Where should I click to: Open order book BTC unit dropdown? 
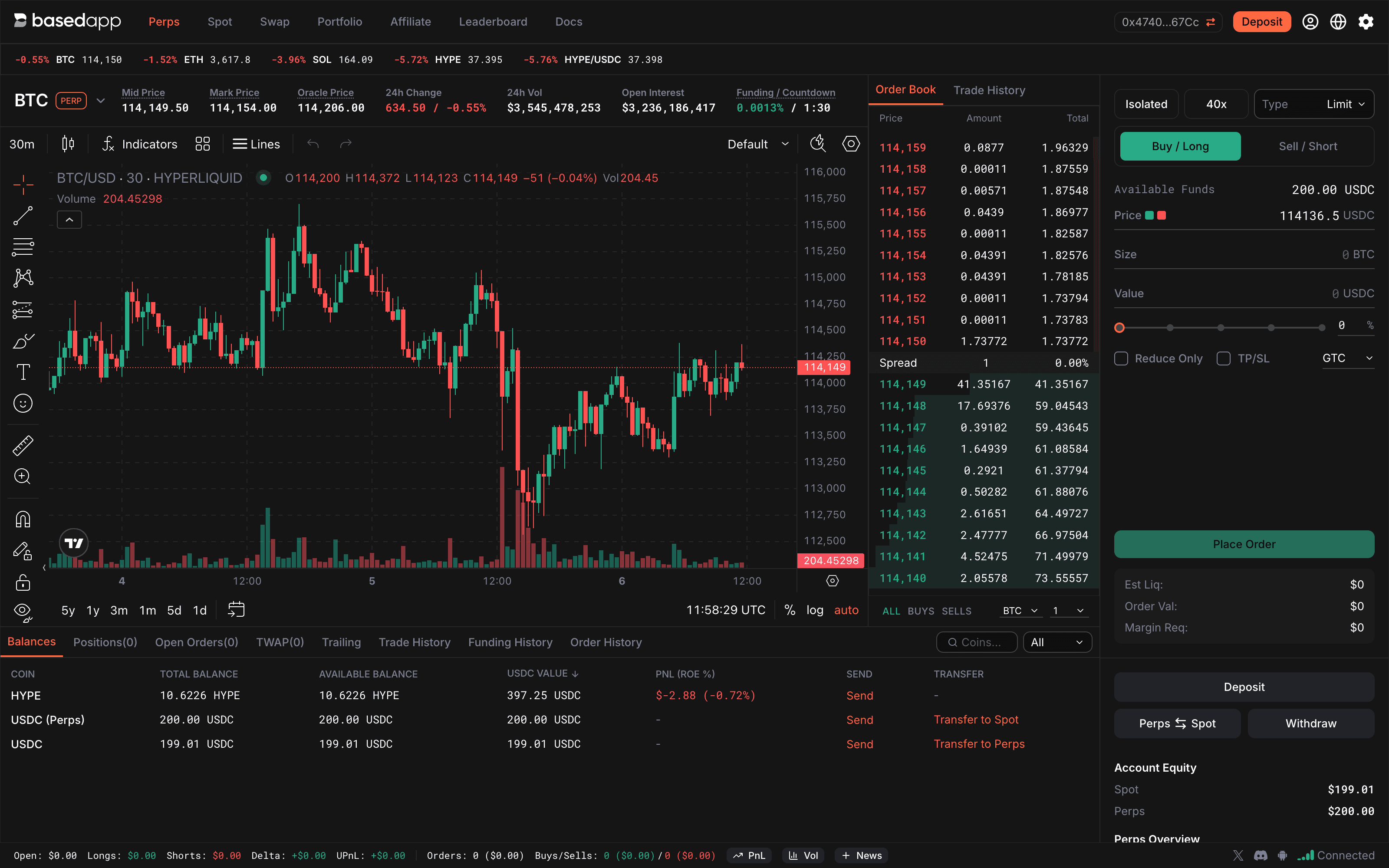pyautogui.click(x=1020, y=610)
